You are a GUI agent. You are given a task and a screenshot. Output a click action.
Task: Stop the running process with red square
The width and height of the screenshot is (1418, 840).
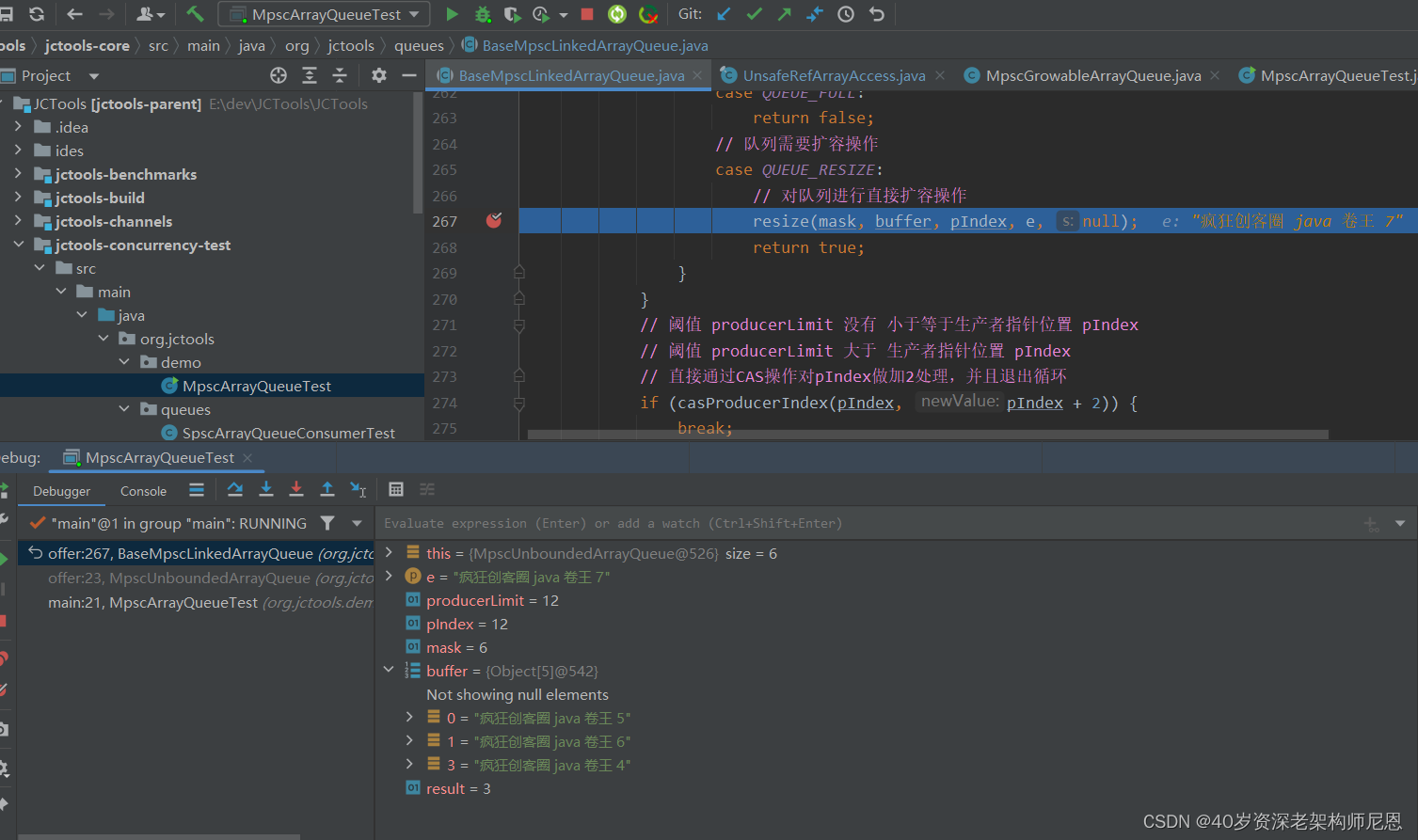(x=587, y=14)
